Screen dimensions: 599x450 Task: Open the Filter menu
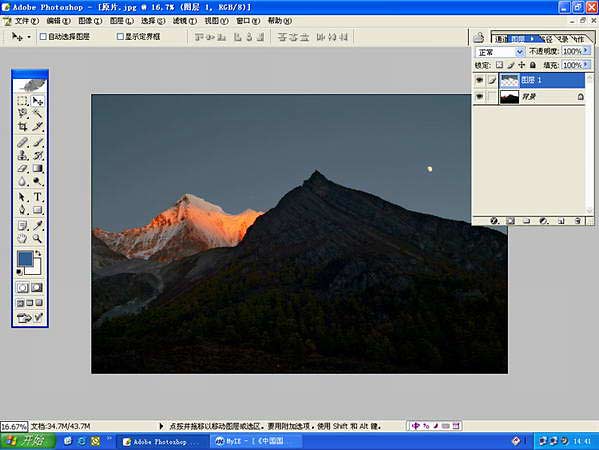click(x=185, y=21)
